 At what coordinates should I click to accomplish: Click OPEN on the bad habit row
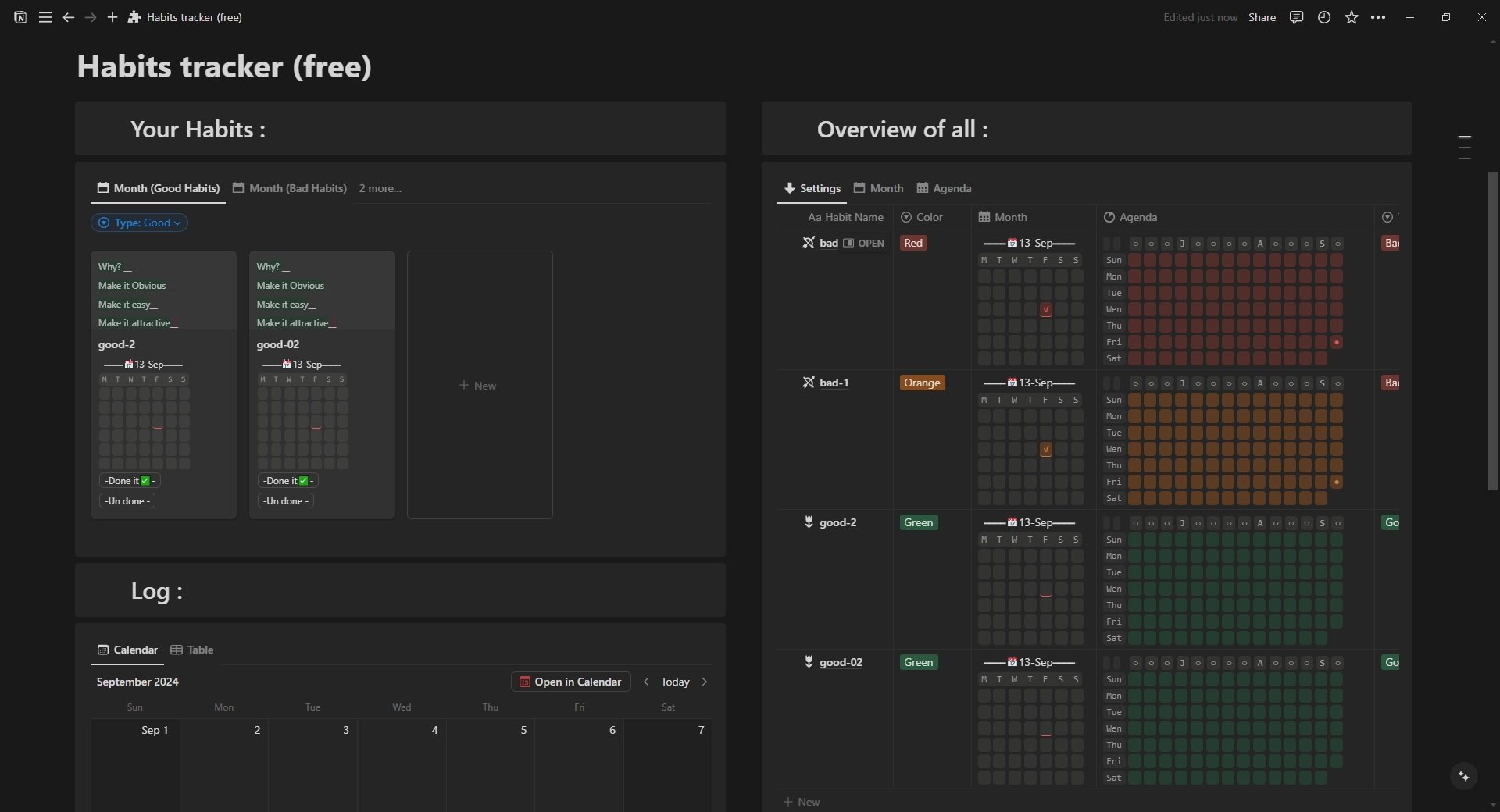tap(865, 243)
